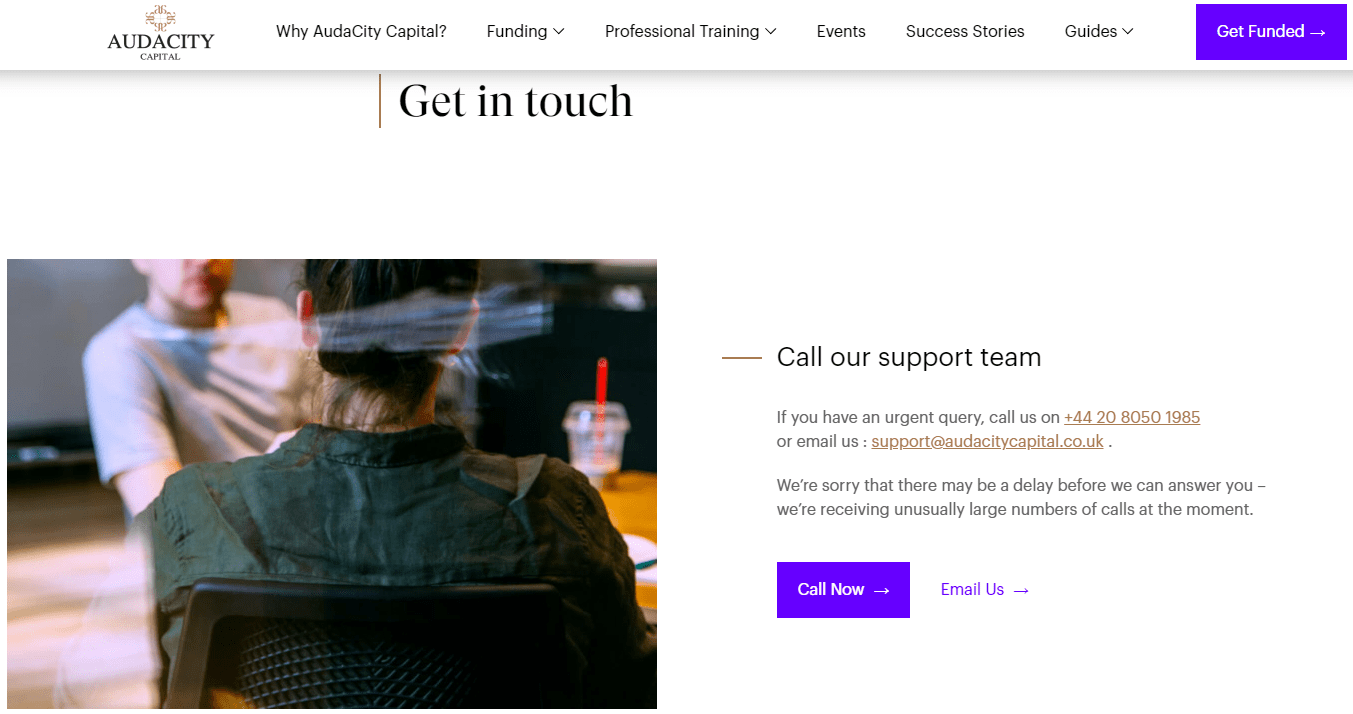Click the +44 20 8050 1985 phone link

coord(1132,417)
